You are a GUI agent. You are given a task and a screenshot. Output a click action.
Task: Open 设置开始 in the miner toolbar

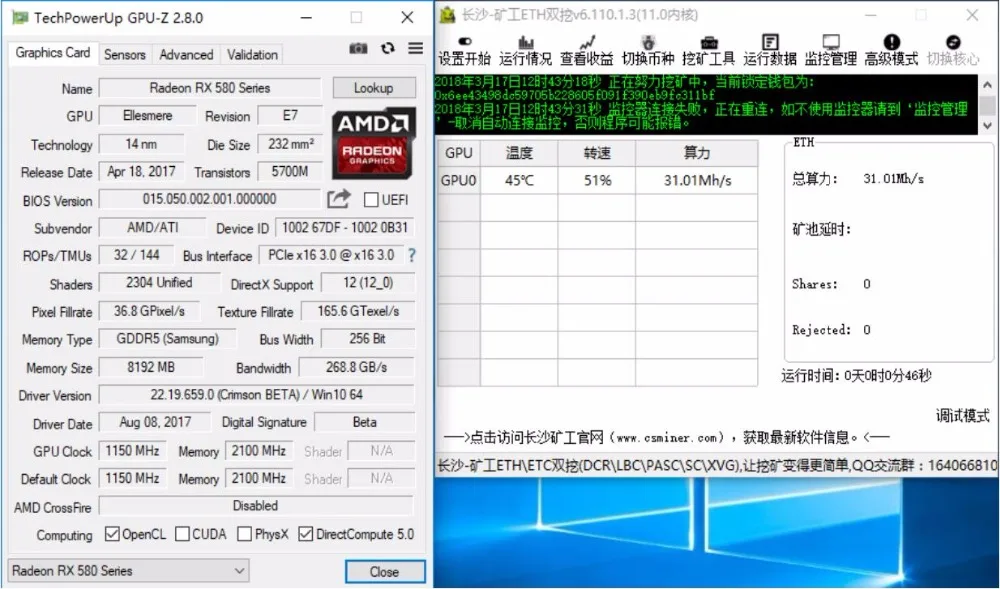(464, 51)
